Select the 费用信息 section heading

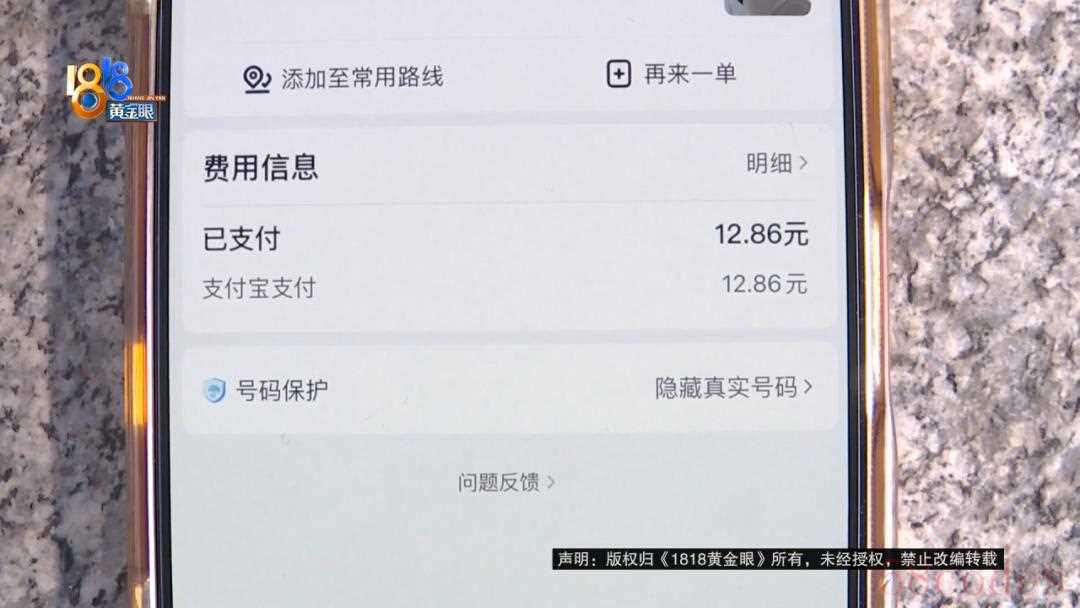tap(260, 167)
